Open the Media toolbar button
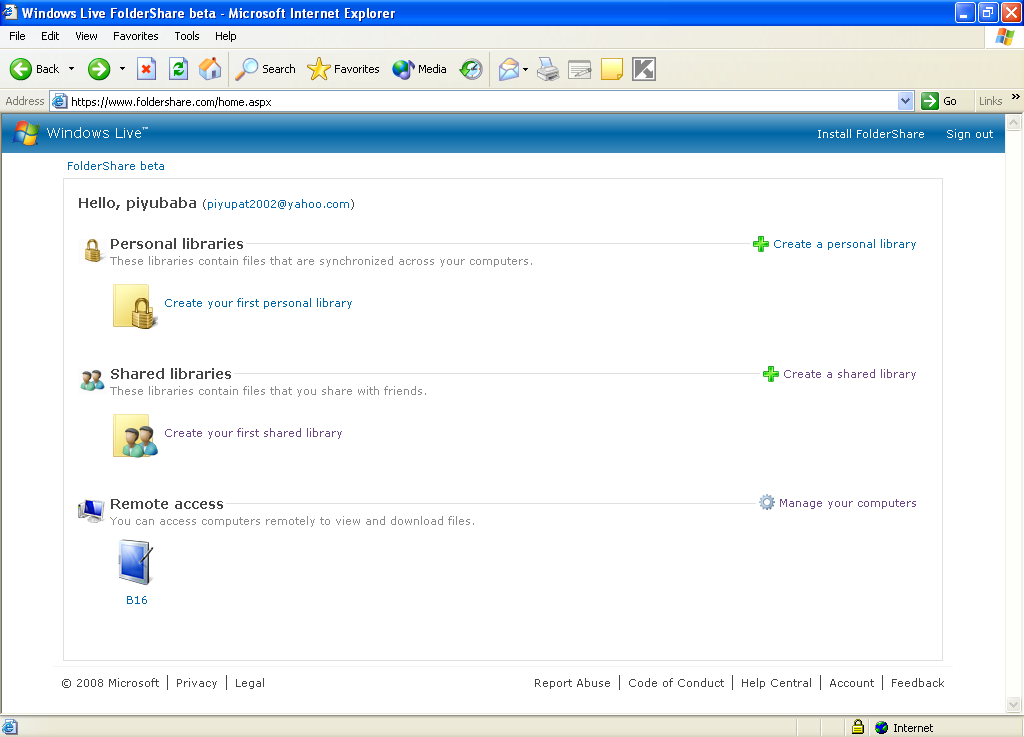The image size is (1024, 737). point(419,69)
